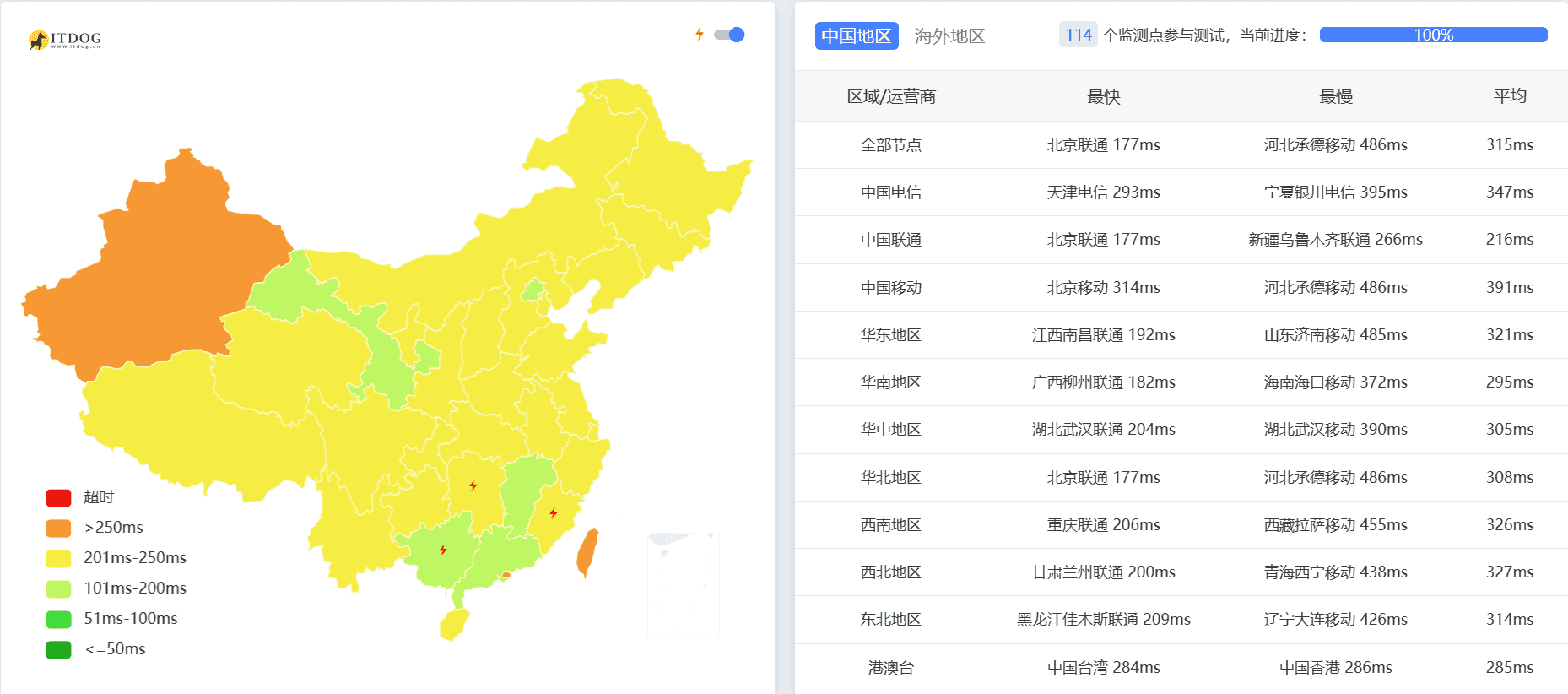This screenshot has height=694, width=1568.
Task: Toggle the lightning marker switch
Action: (729, 35)
